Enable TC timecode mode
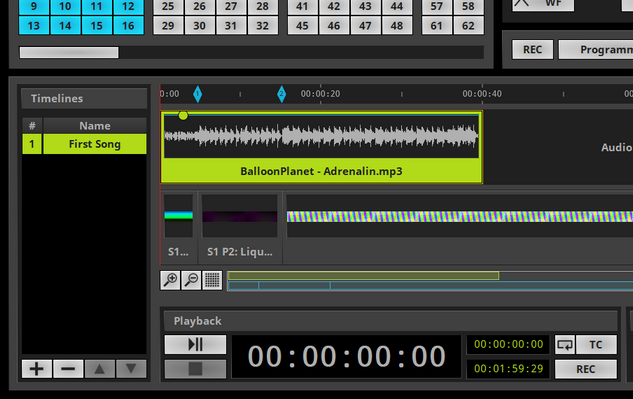Screen dimensions: 633x399 (x=596, y=344)
